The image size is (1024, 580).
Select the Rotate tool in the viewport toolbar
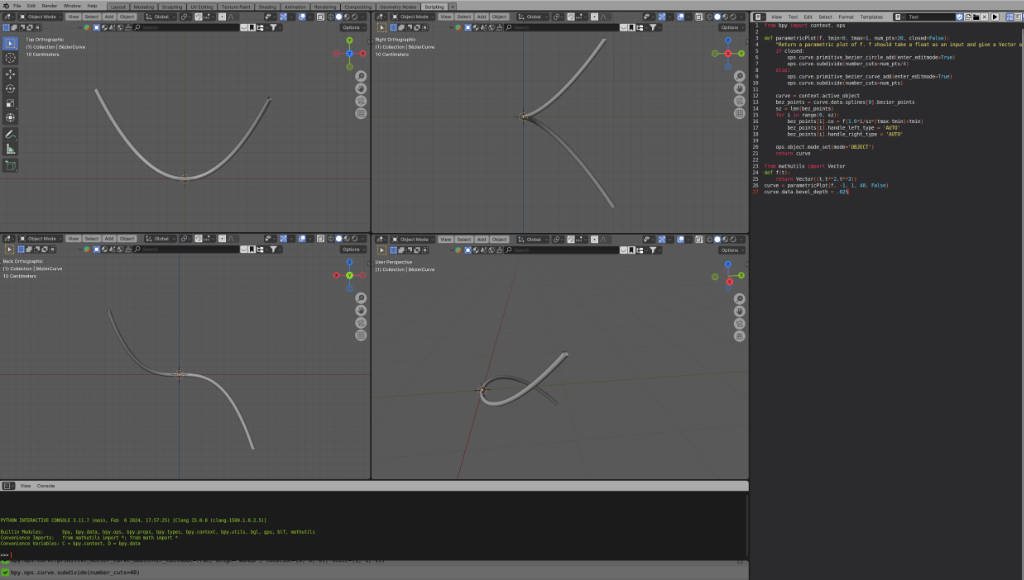click(10, 89)
